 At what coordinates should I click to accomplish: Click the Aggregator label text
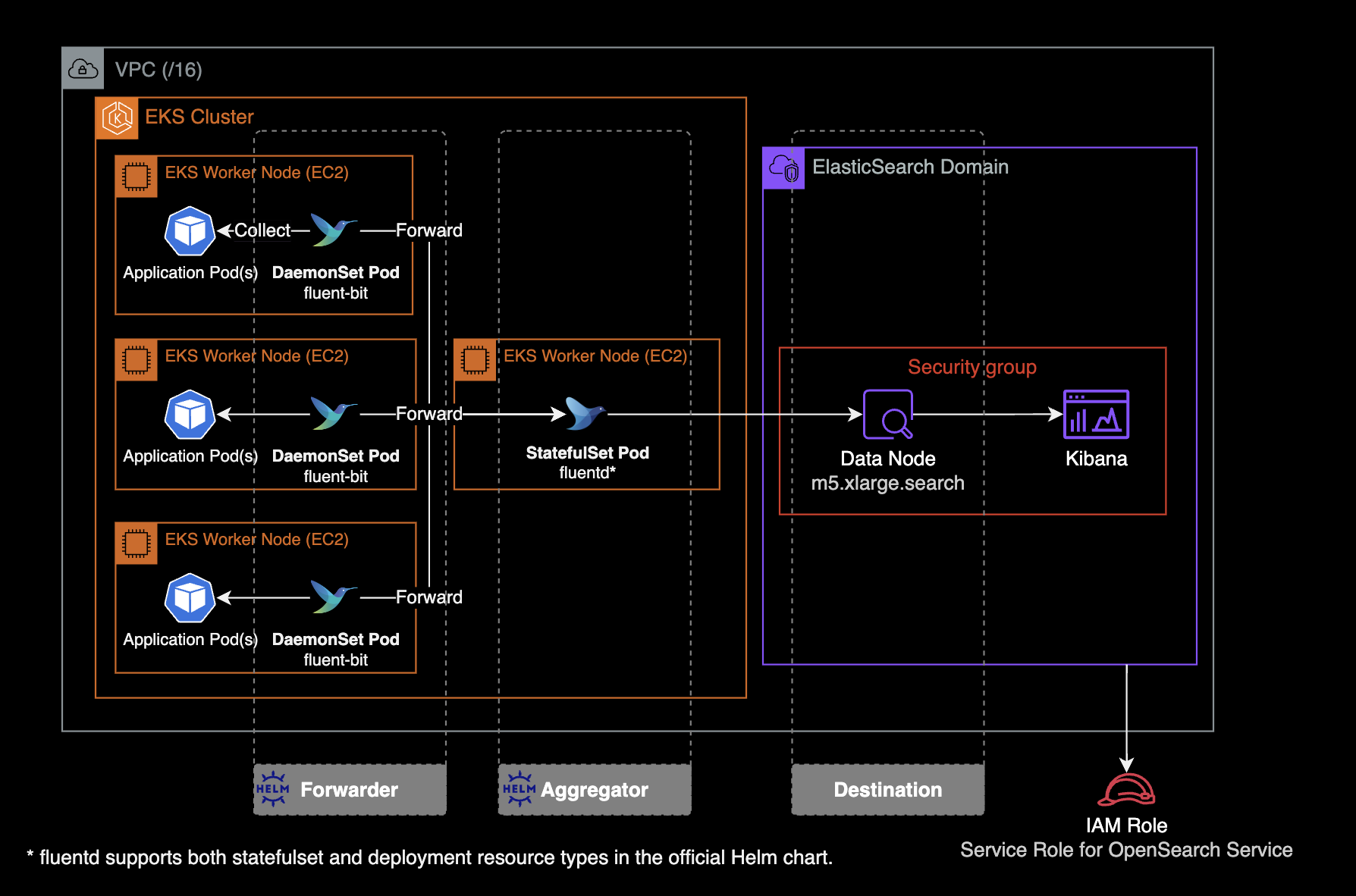pyautogui.click(x=595, y=790)
